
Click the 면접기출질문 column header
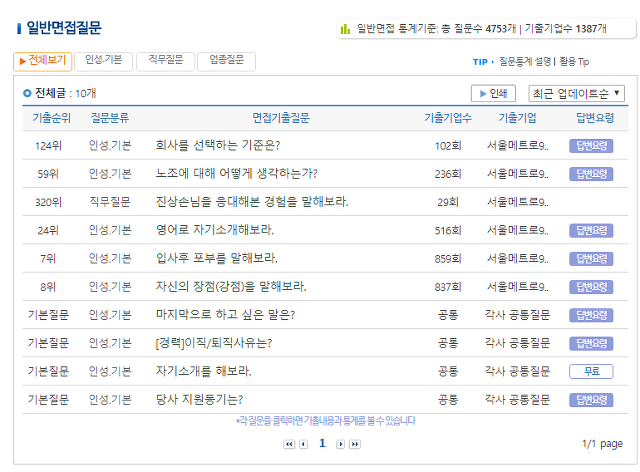point(281,118)
